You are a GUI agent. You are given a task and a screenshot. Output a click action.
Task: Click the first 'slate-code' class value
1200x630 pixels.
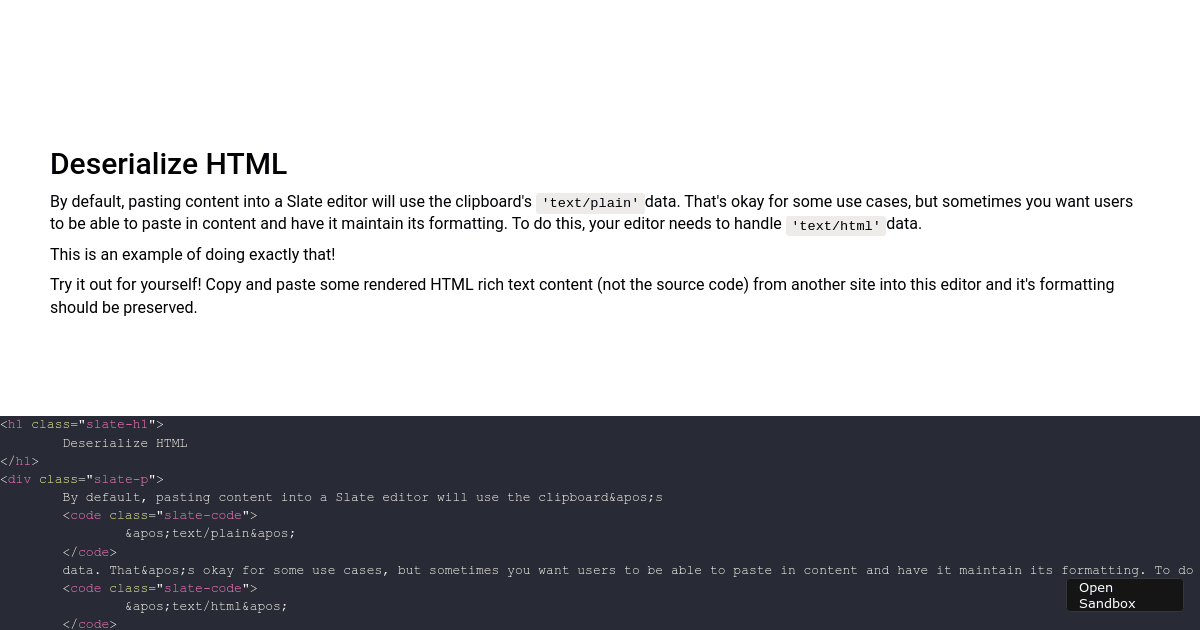point(202,515)
